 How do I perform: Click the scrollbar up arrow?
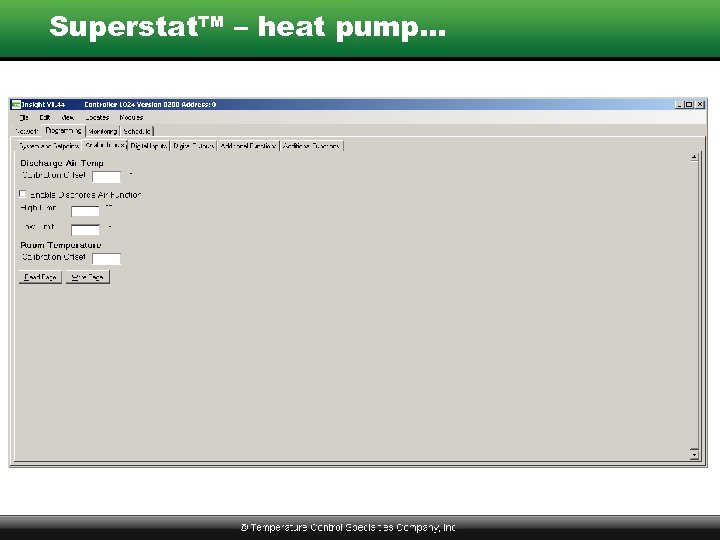(x=694, y=158)
